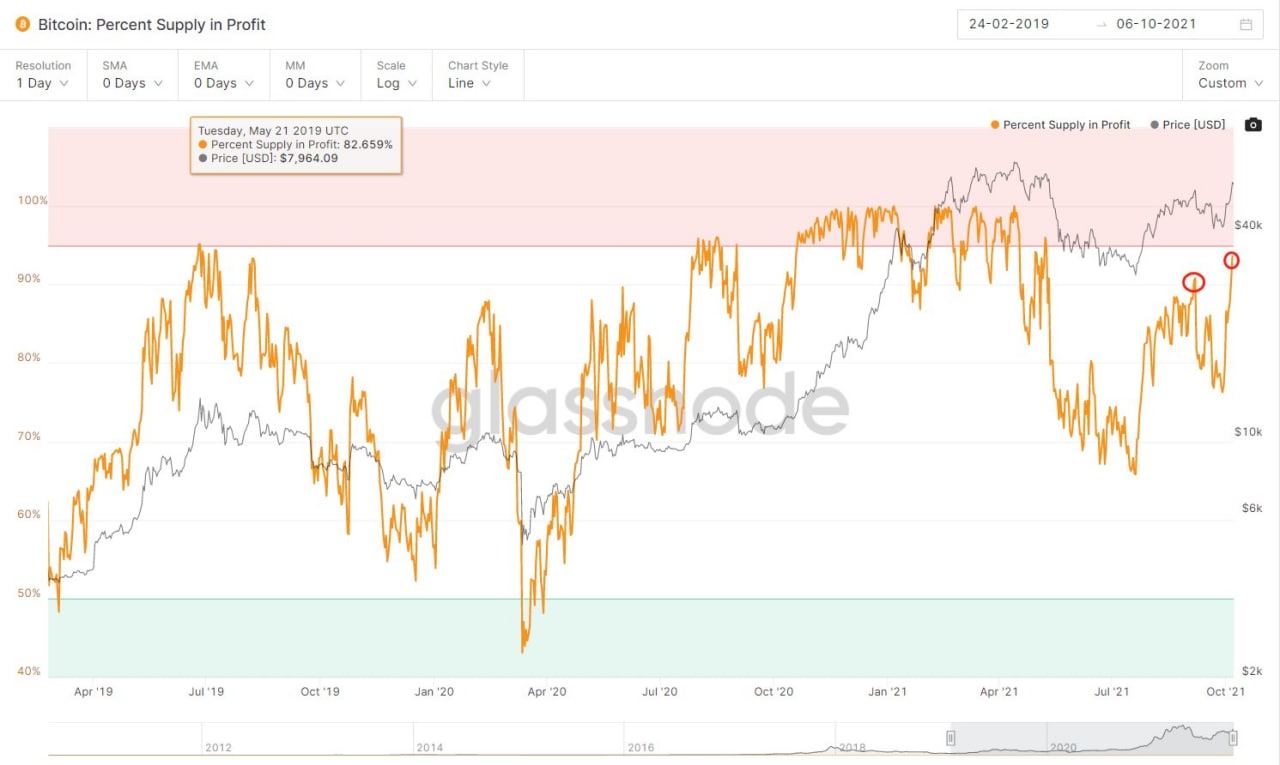
Task: Click the red circled latest data point
Action: (1231, 261)
